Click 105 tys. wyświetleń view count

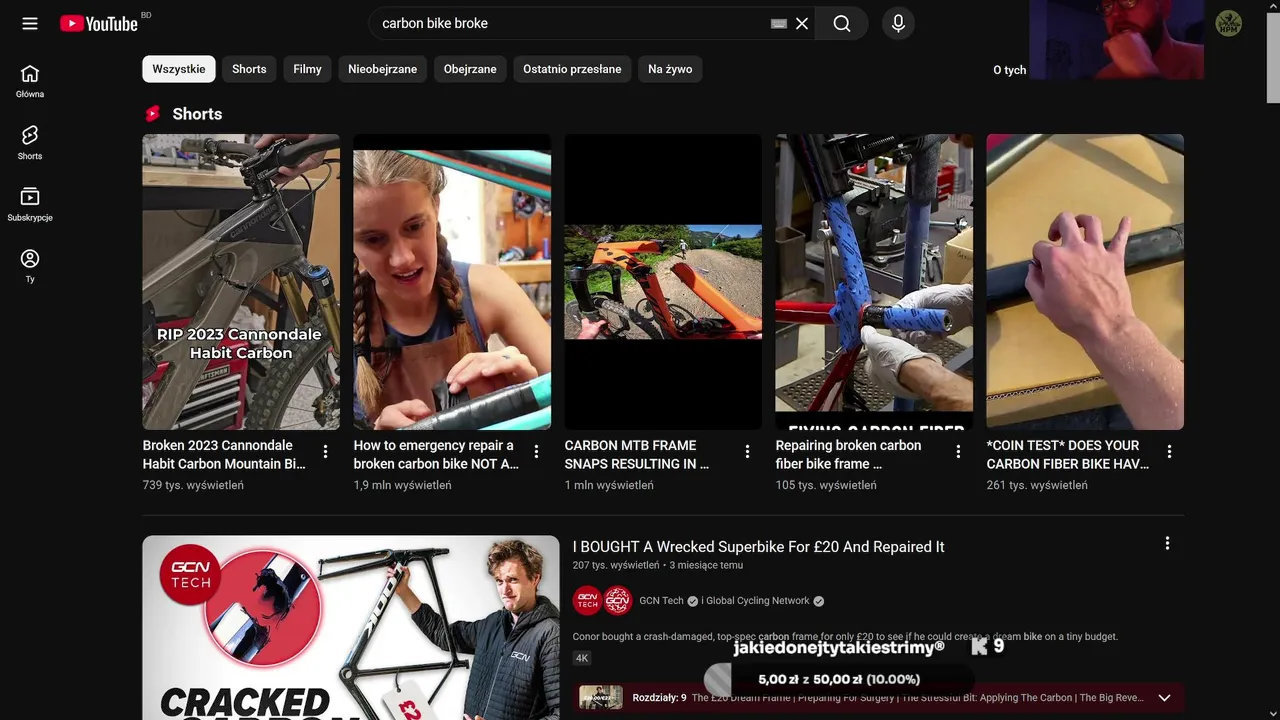click(x=826, y=485)
